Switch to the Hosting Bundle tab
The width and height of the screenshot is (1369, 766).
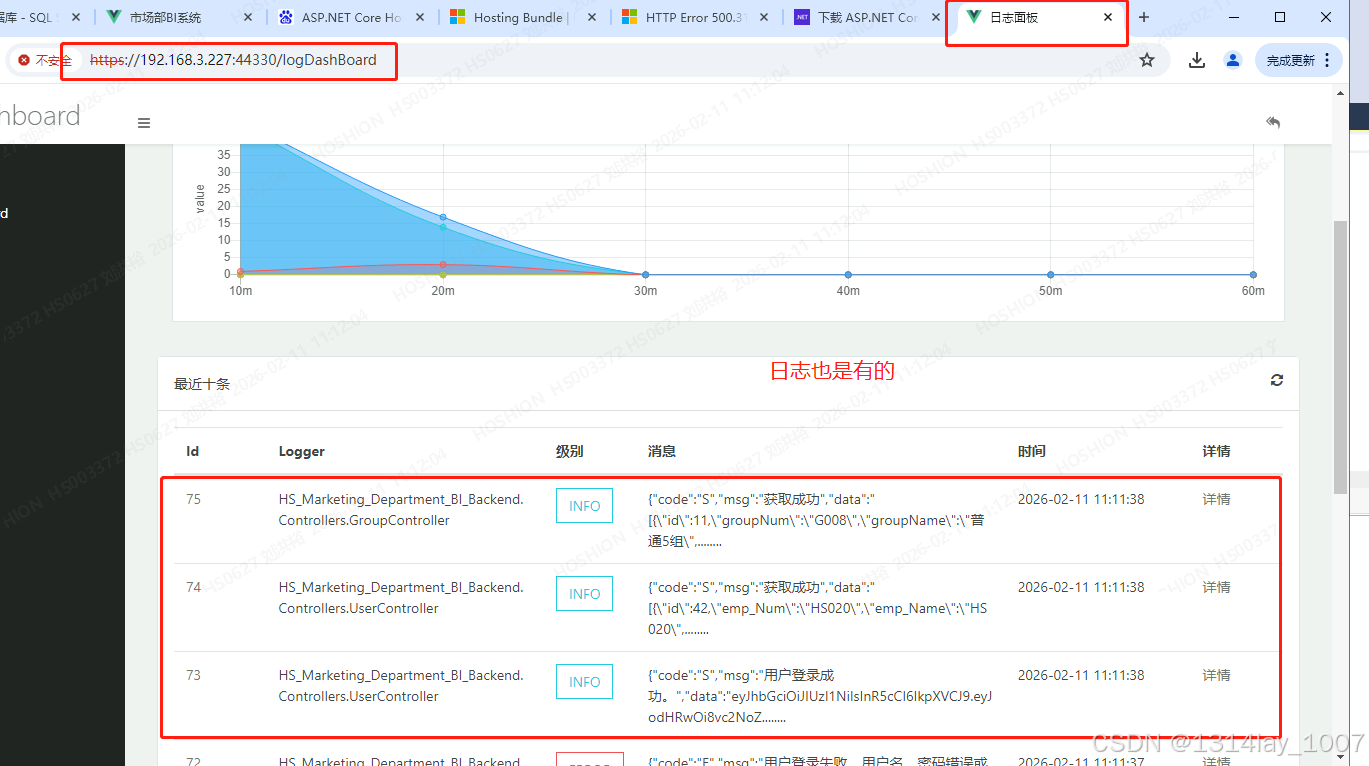521,17
